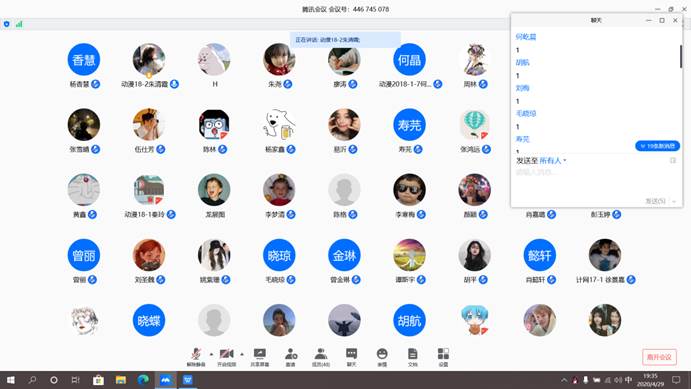
Task: Open the settings grid icon
Action: (443, 357)
